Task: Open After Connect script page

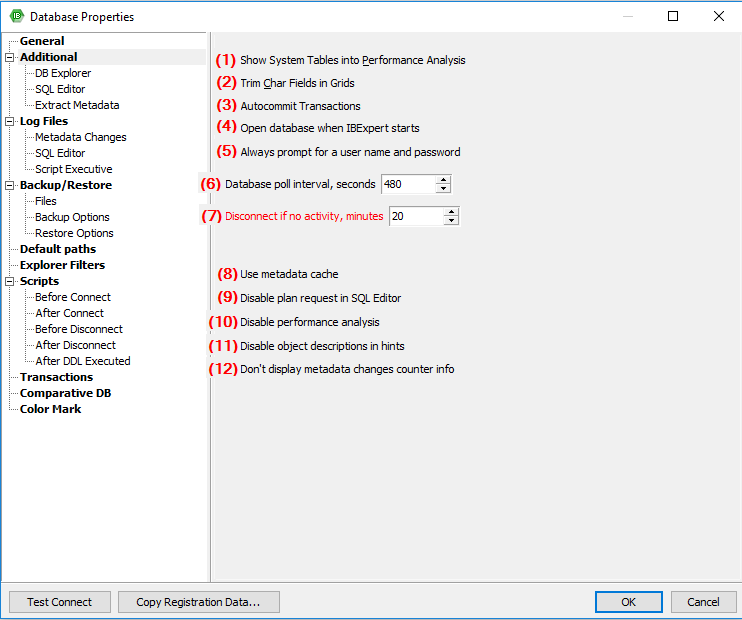Action: pyautogui.click(x=70, y=313)
